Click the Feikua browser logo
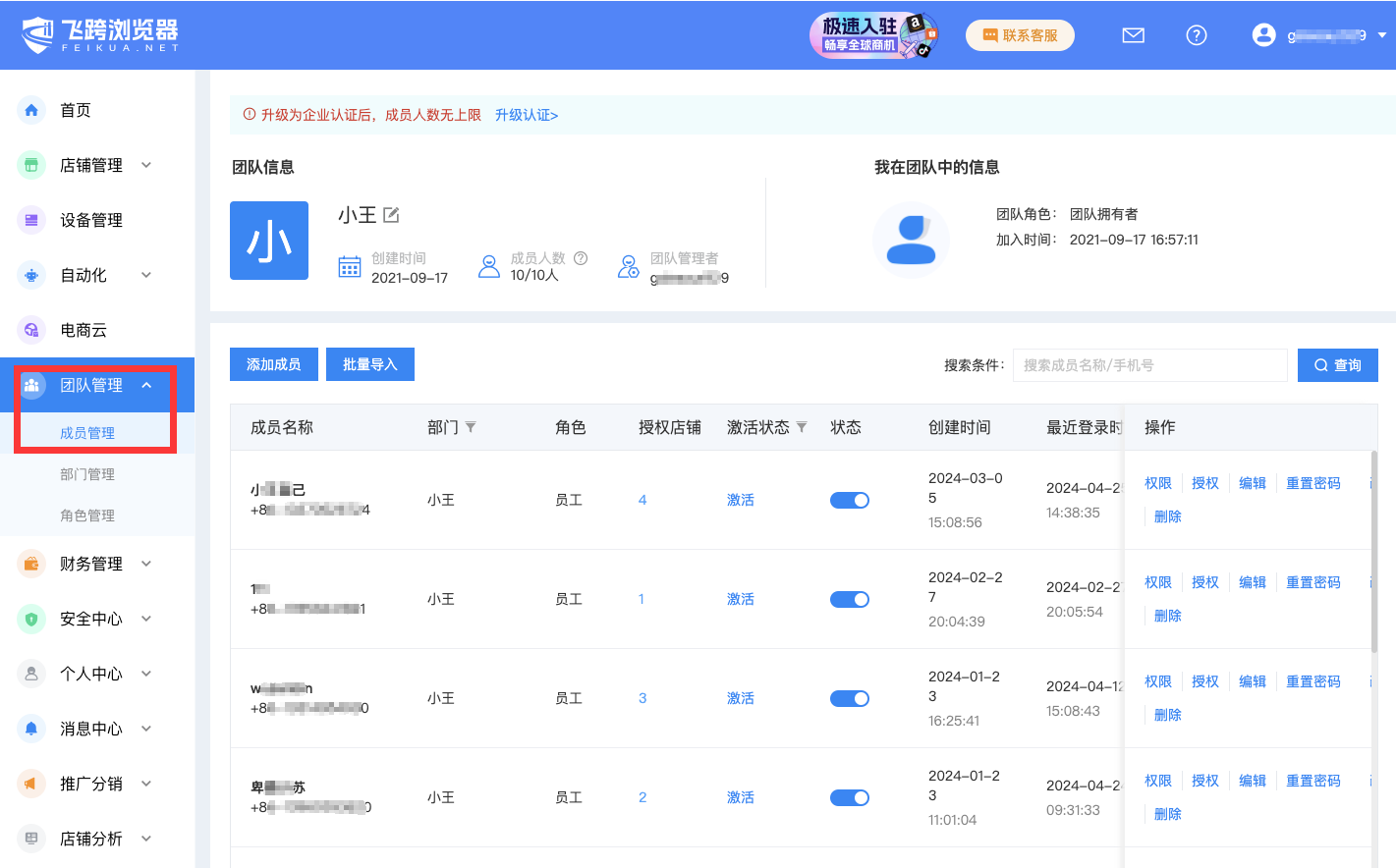The height and width of the screenshot is (868, 1396). coord(99,35)
